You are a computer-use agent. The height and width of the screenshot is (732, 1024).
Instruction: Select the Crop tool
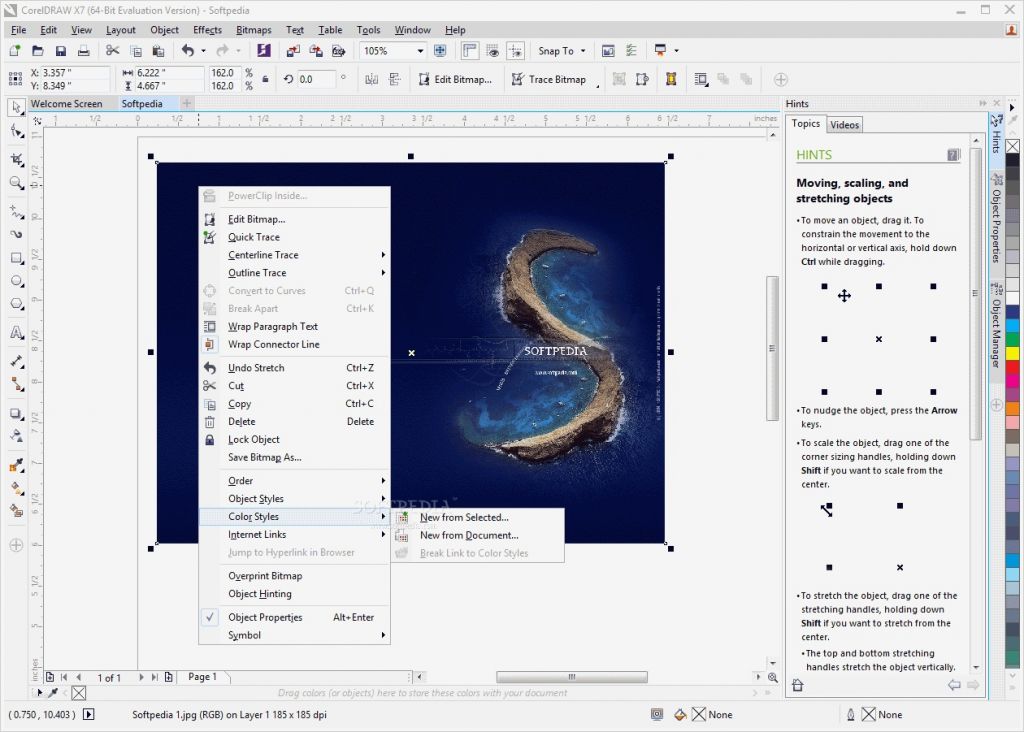tap(16, 160)
